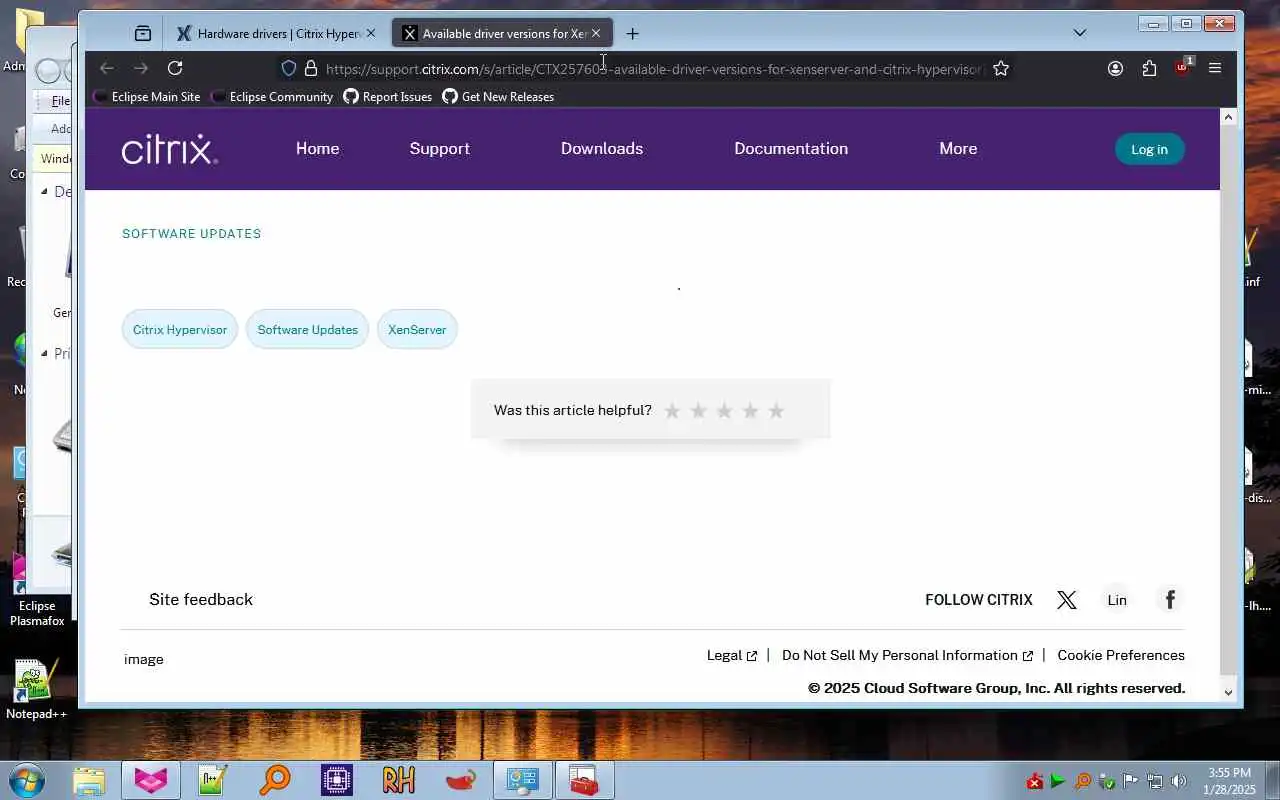Open the Legal footer link
Viewport: 1280px width, 800px height.
pos(732,655)
